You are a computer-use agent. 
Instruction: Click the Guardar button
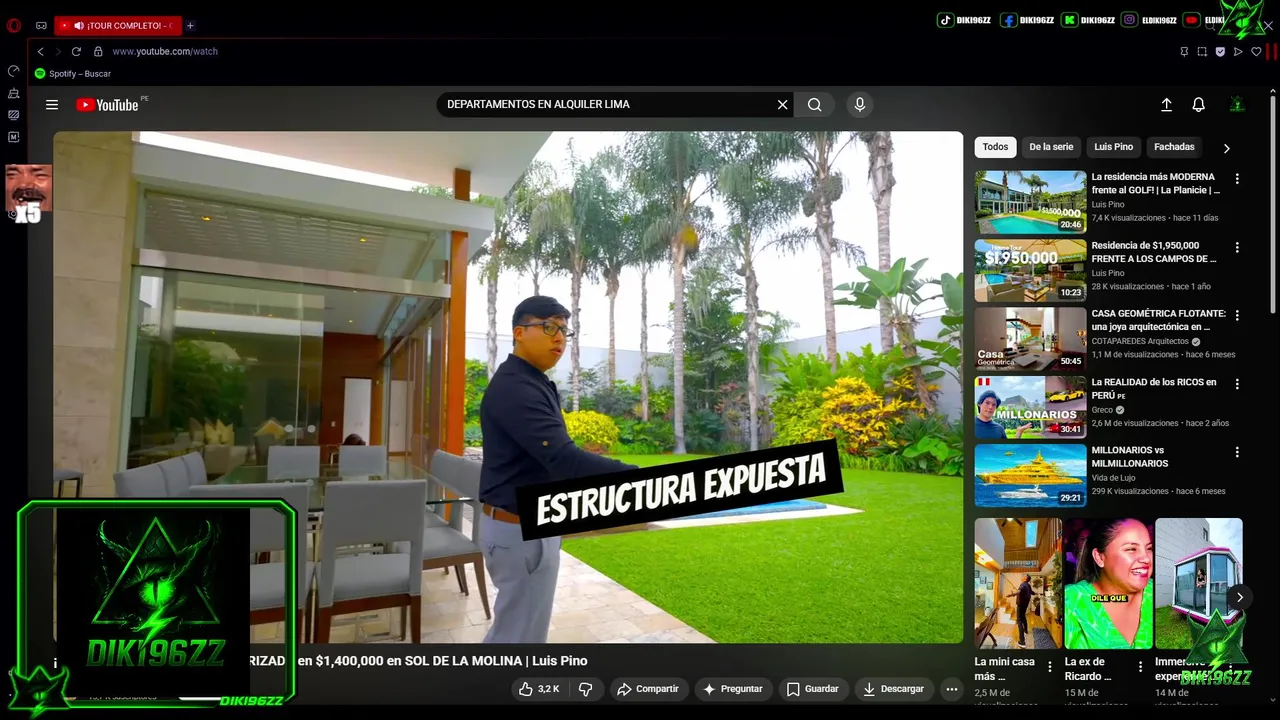[x=812, y=689]
